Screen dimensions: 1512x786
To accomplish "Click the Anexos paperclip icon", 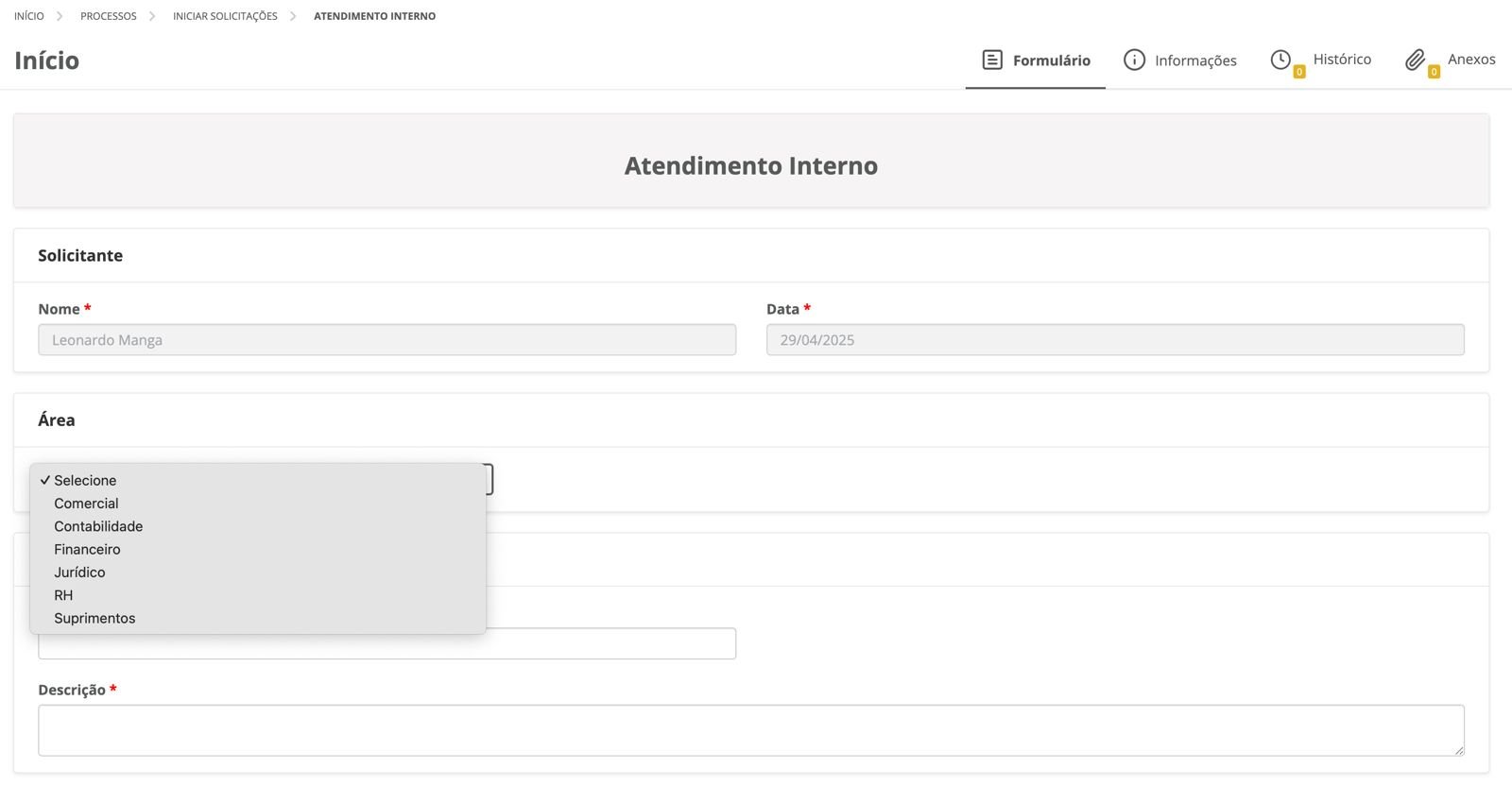I will pyautogui.click(x=1415, y=60).
